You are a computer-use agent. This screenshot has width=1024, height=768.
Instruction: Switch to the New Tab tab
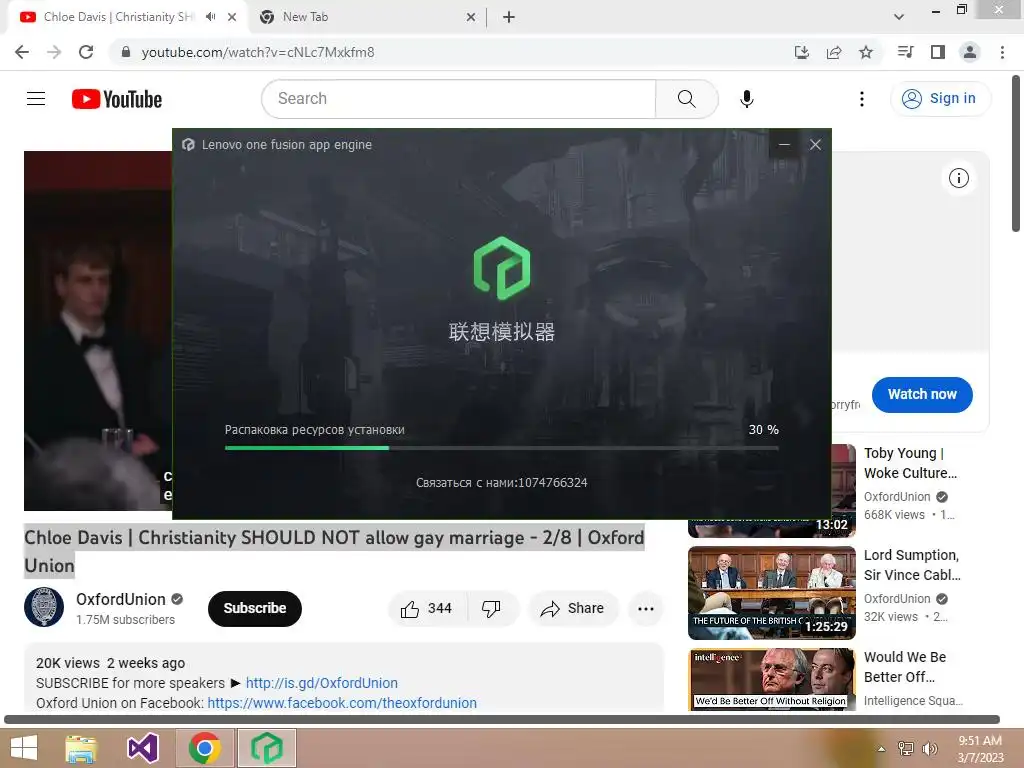click(x=367, y=17)
